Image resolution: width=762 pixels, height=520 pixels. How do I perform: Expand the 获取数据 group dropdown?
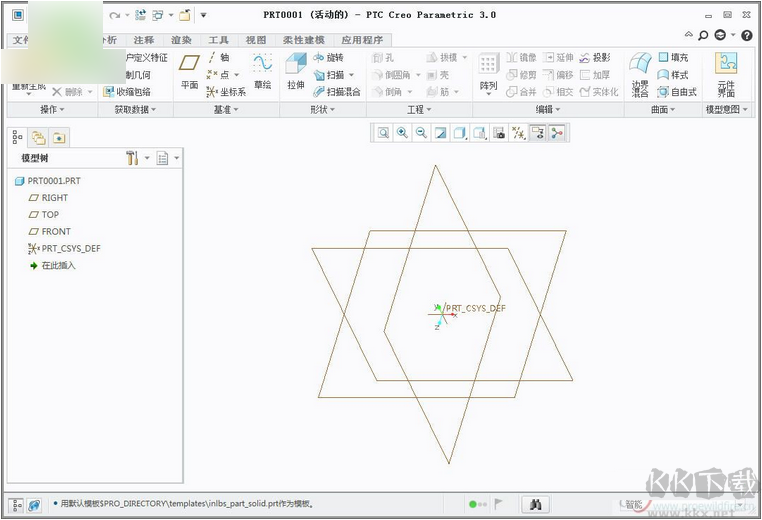[135, 110]
